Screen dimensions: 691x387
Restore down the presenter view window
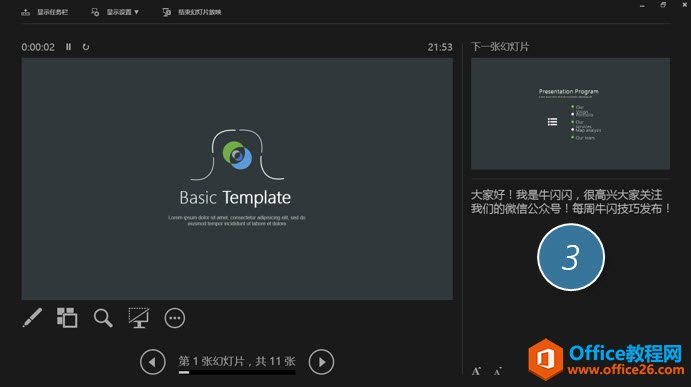point(663,5)
